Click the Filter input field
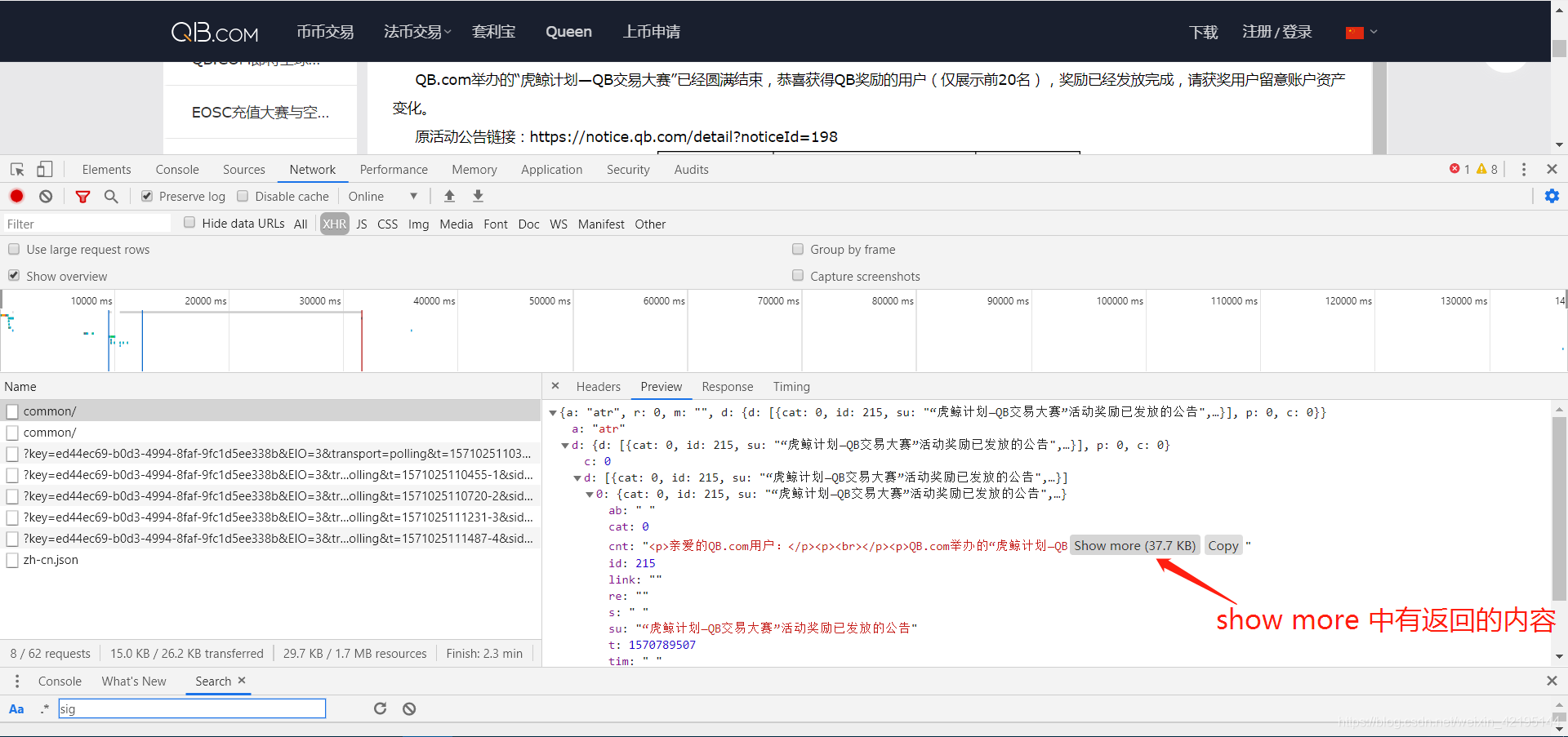1568x737 pixels. [x=87, y=224]
